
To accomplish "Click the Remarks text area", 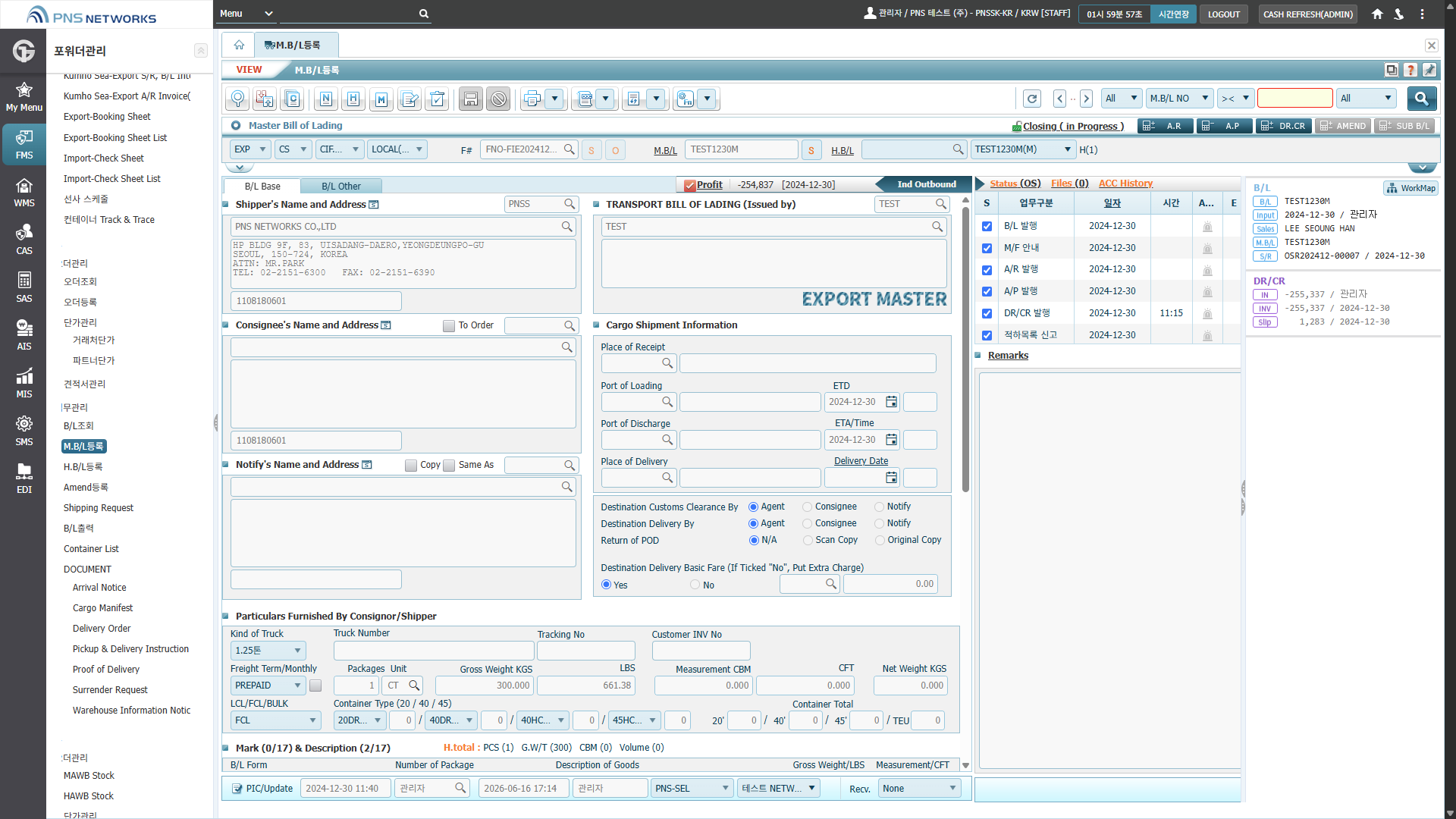I will tap(1109, 570).
